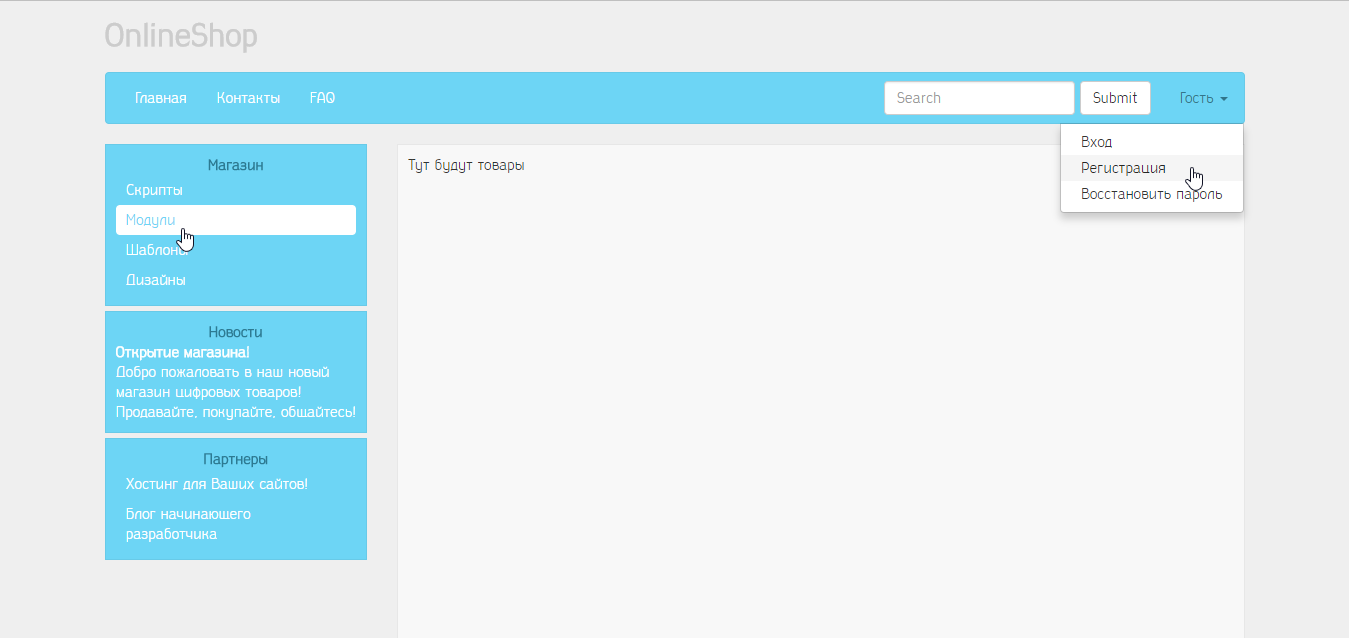Open the Скрипты shop category
The height and width of the screenshot is (638, 1349).
coord(154,190)
